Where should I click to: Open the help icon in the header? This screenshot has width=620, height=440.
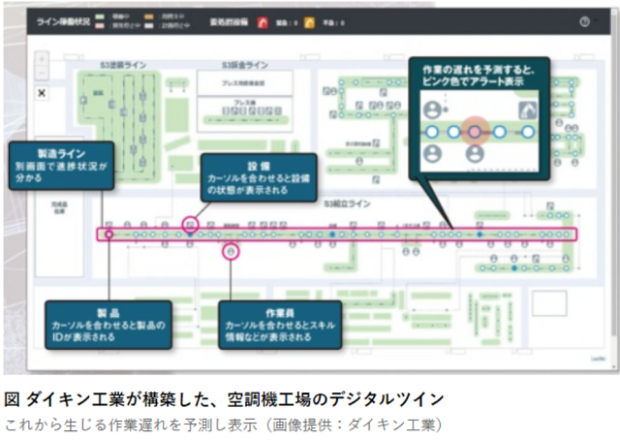(x=584, y=22)
